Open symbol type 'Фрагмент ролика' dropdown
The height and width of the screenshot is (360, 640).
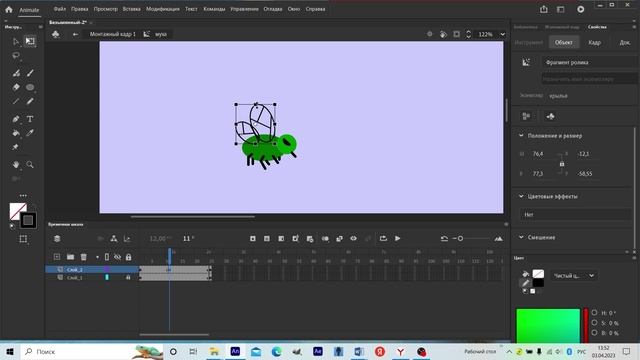tap(590, 62)
